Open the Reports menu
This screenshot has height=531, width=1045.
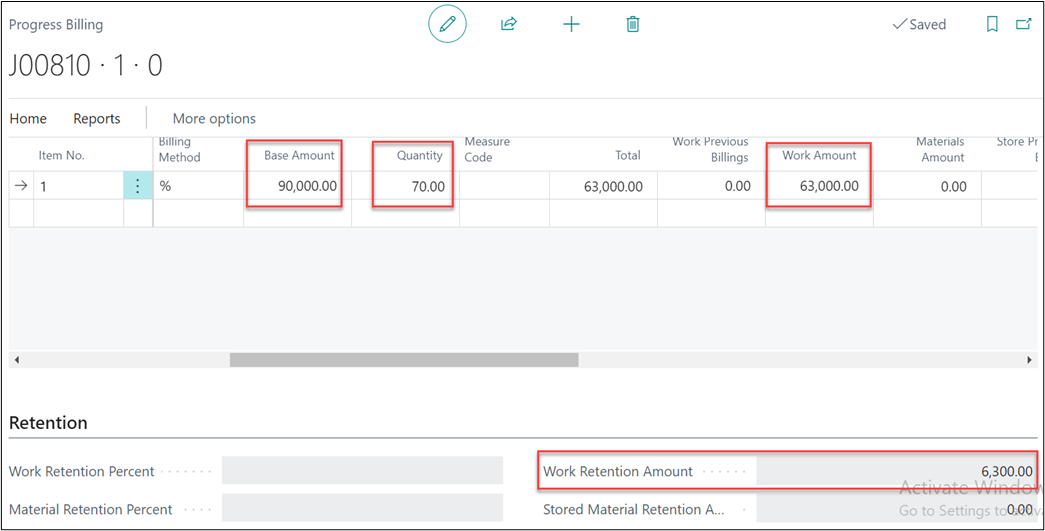pos(97,118)
